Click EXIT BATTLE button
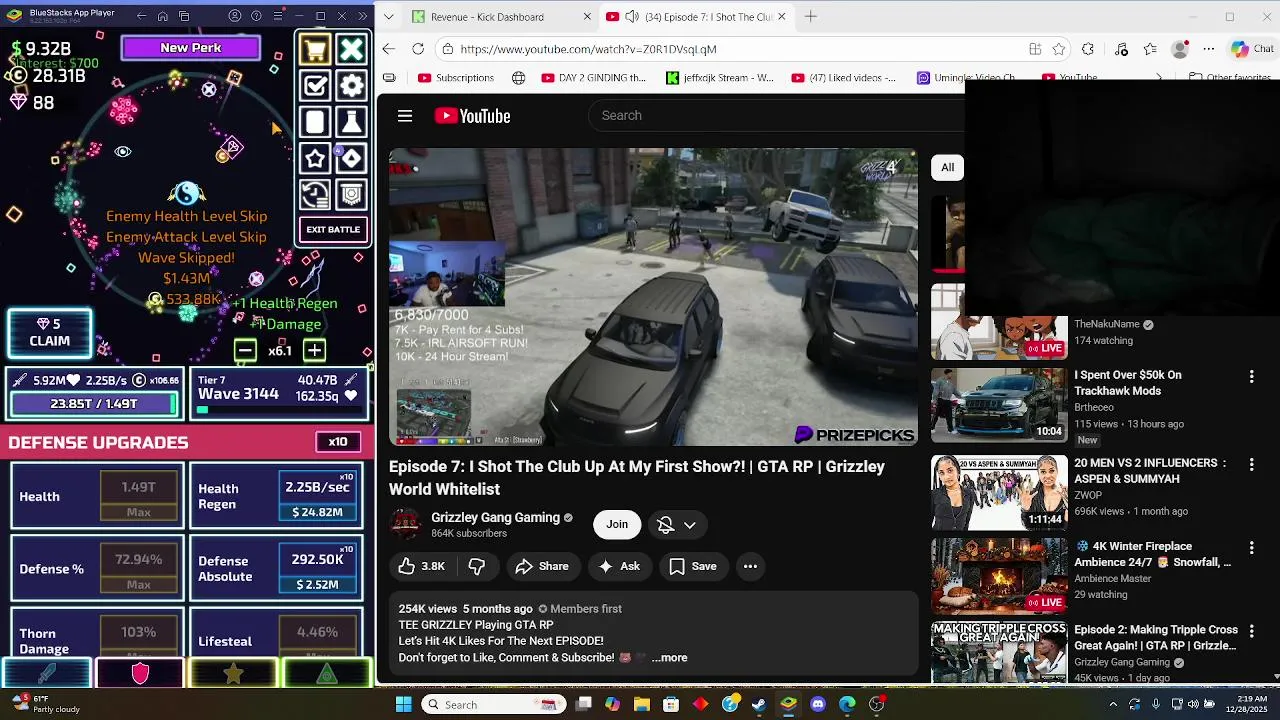The width and height of the screenshot is (1280, 720). pyautogui.click(x=333, y=229)
